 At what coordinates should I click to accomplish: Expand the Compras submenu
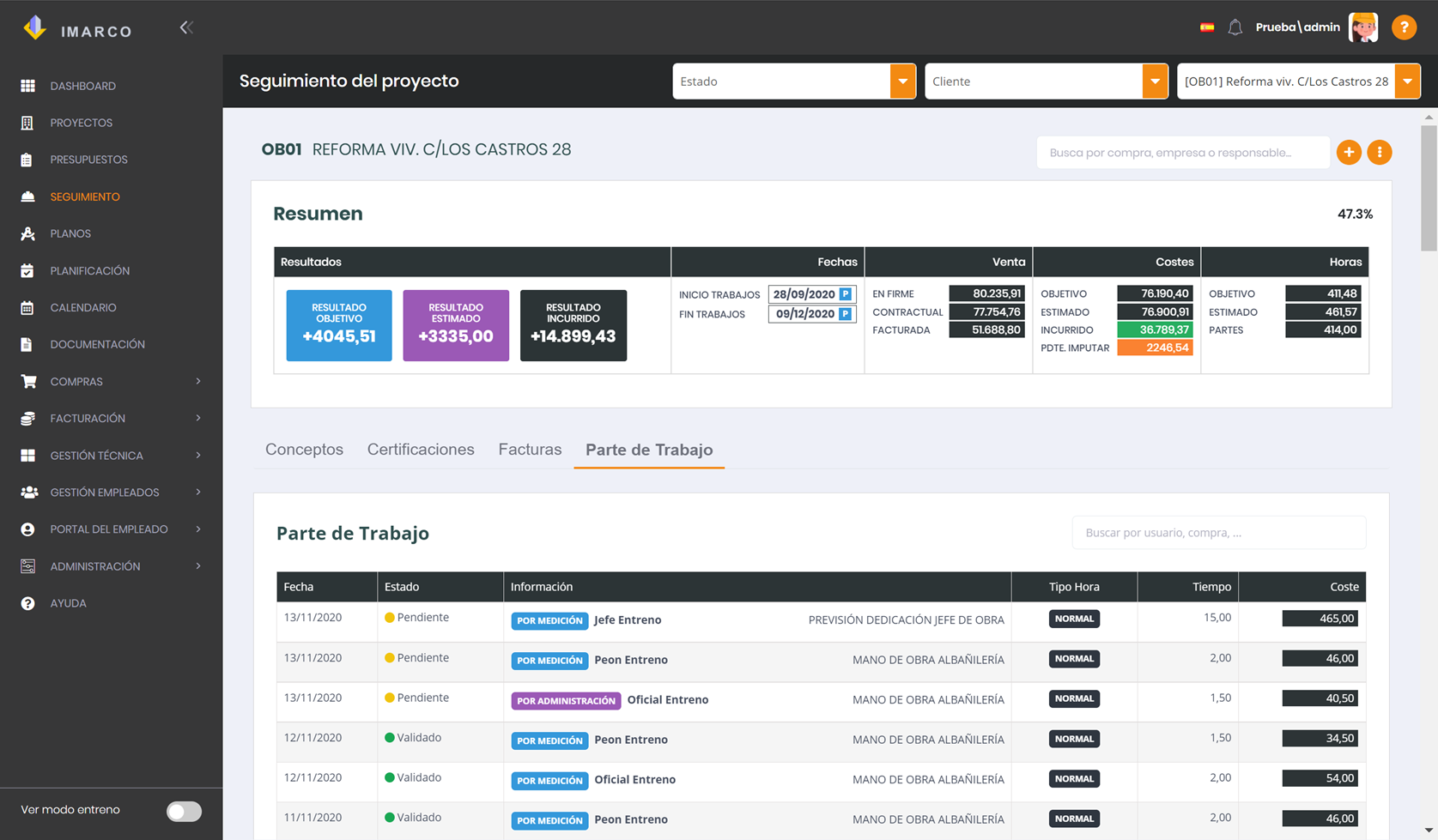(112, 381)
